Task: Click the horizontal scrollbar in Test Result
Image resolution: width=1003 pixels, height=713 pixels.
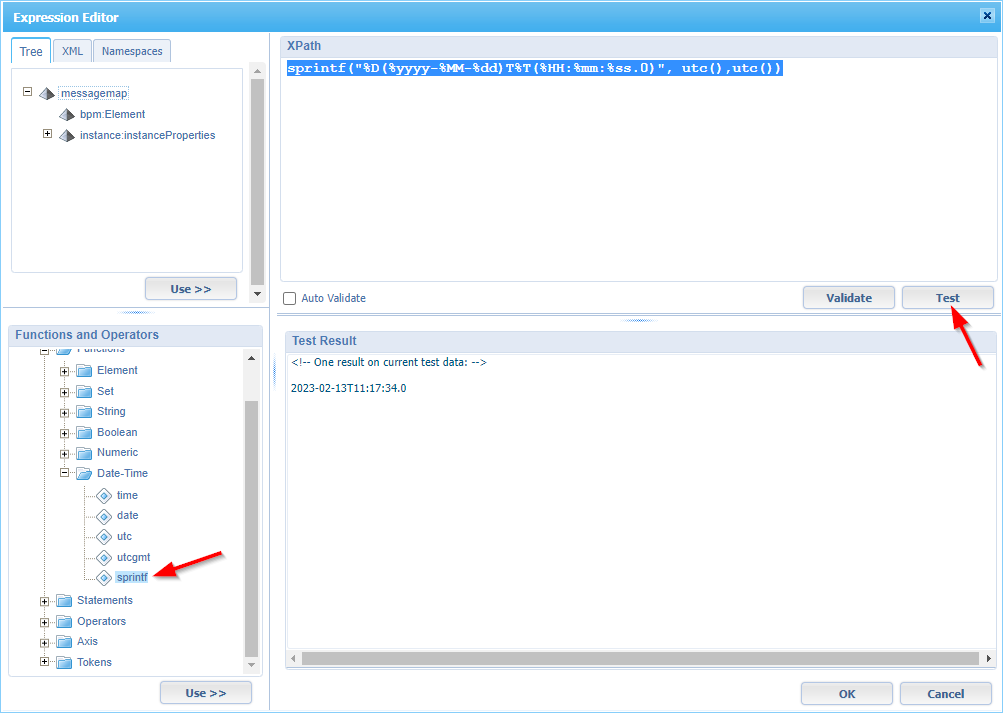Action: click(x=640, y=659)
